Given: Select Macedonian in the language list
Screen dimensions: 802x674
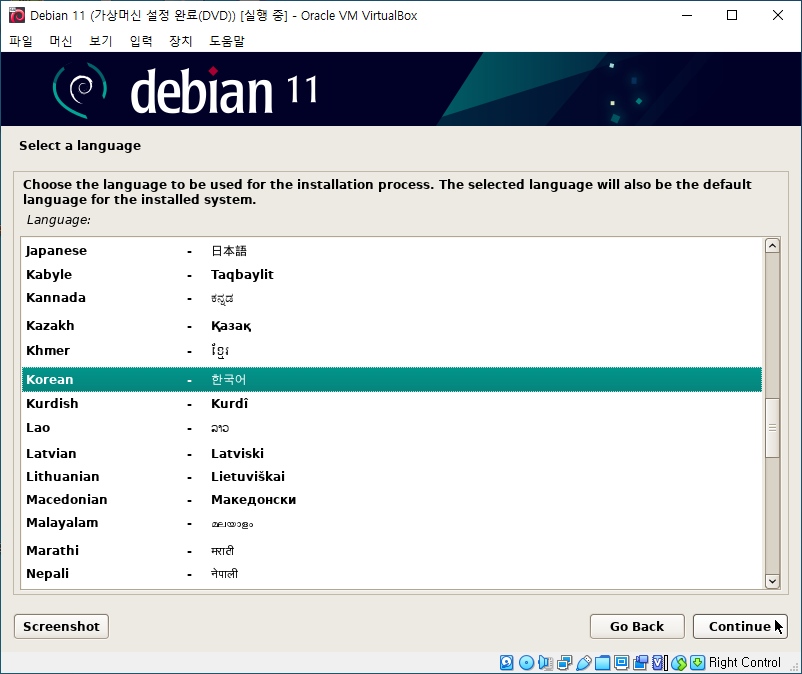Looking at the screenshot, I should pos(392,500).
